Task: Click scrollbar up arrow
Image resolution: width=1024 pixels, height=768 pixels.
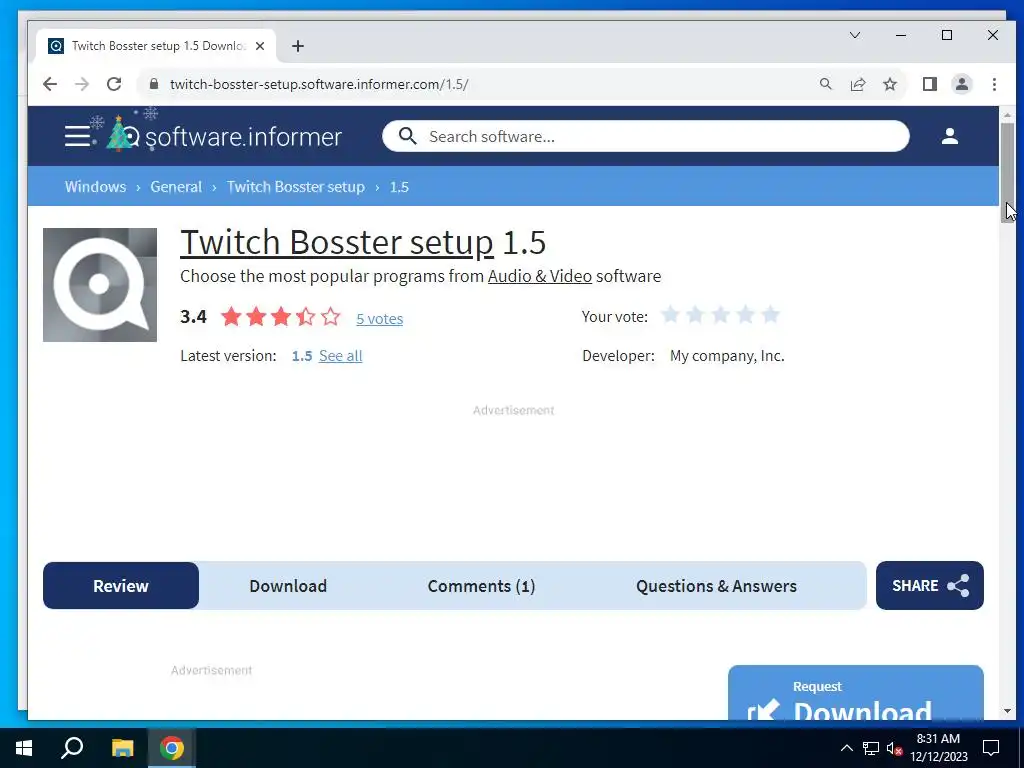Action: tap(1007, 116)
